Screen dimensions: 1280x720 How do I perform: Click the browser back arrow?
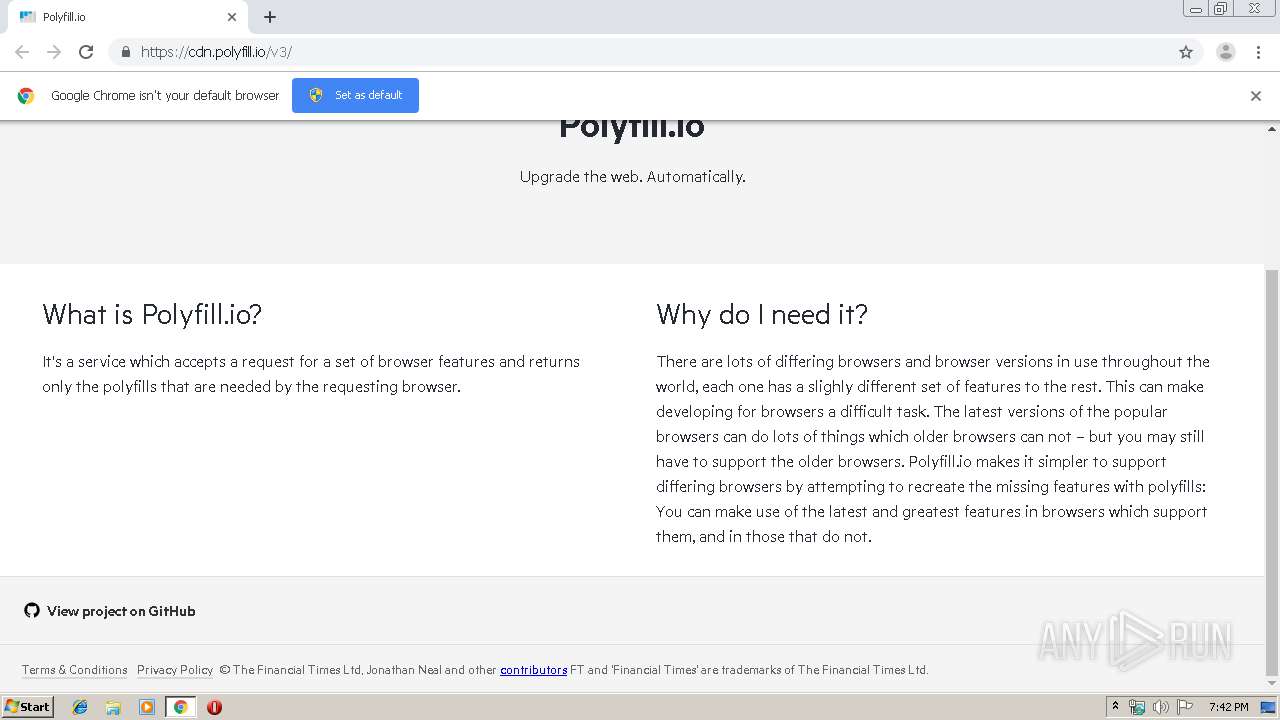(22, 52)
